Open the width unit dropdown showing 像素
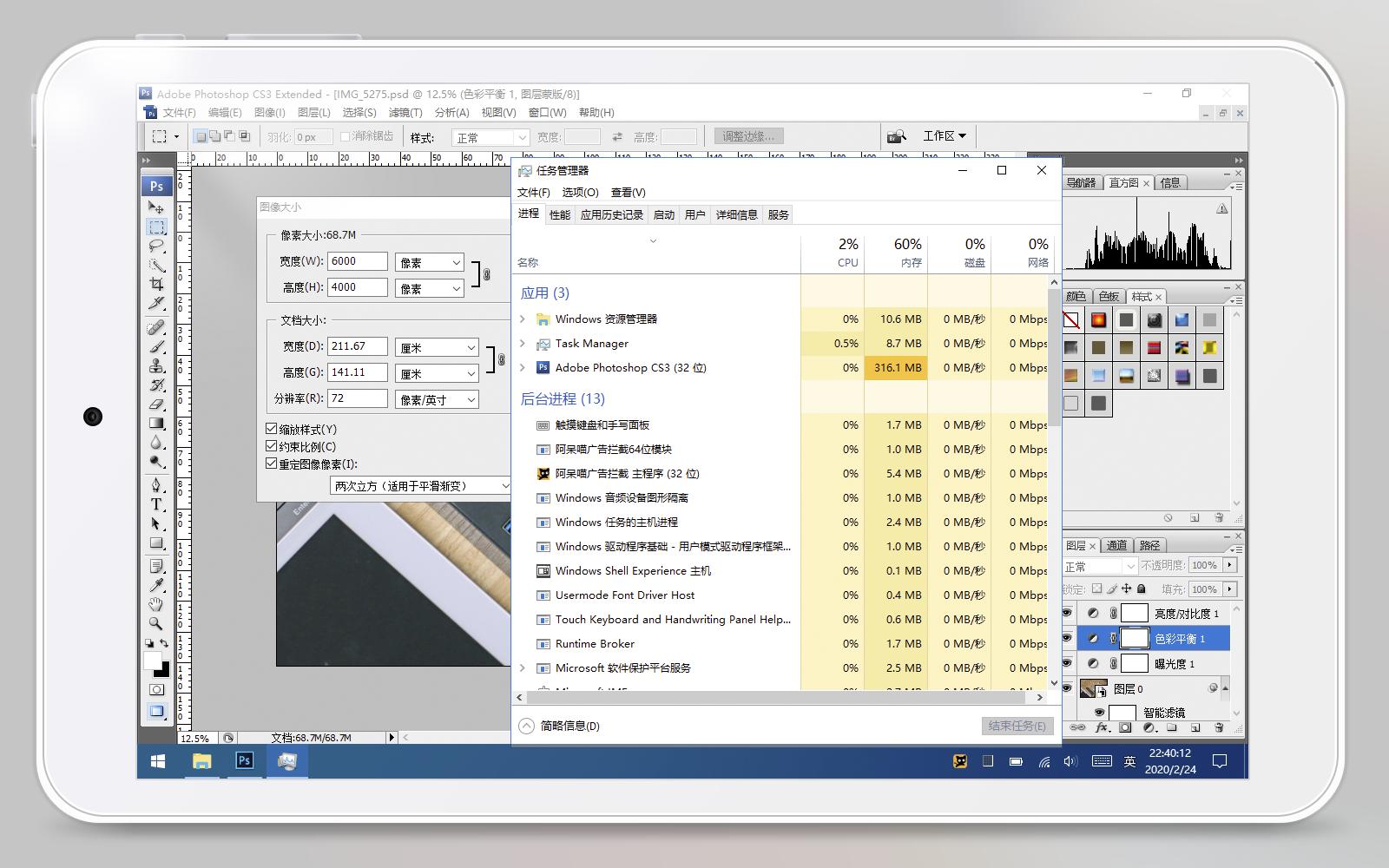This screenshot has width=1389, height=868. [430, 261]
